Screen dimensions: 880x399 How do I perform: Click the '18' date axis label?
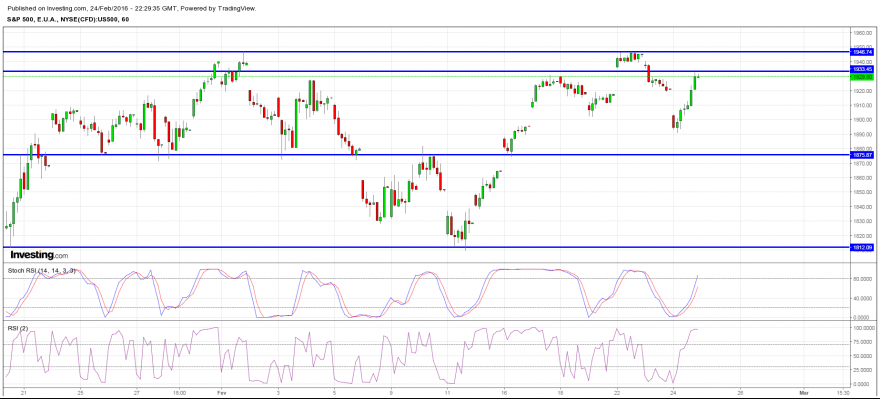(560, 393)
